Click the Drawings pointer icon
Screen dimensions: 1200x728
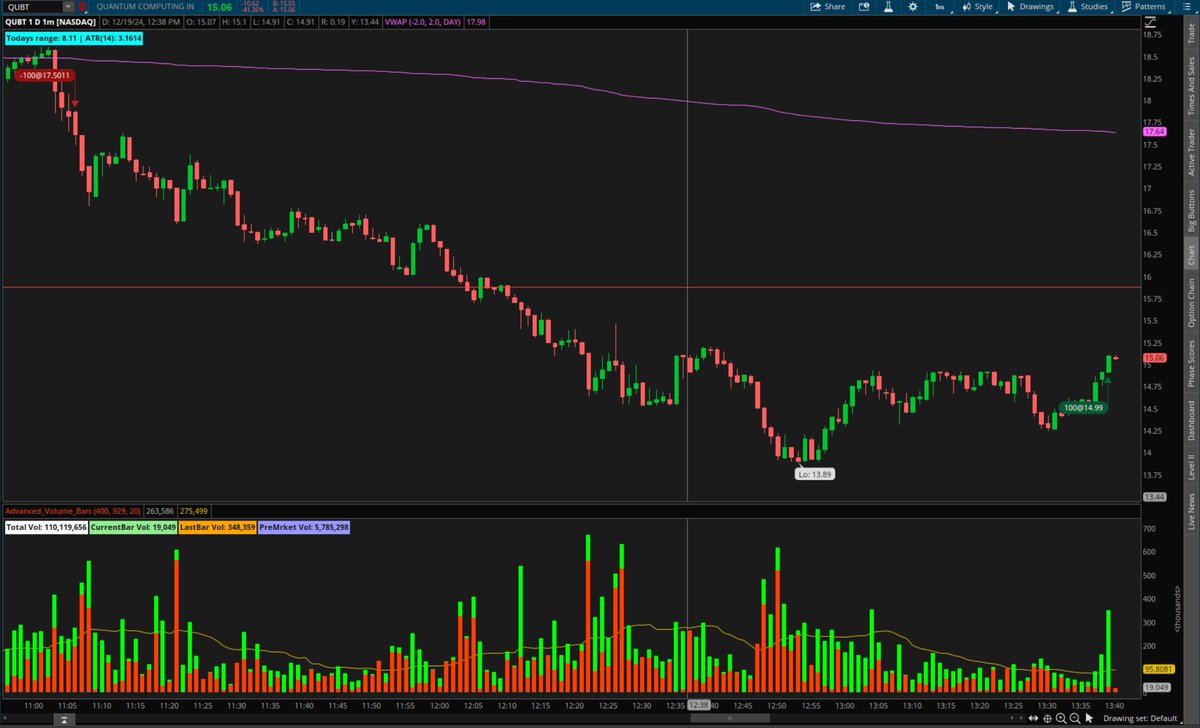click(1011, 7)
